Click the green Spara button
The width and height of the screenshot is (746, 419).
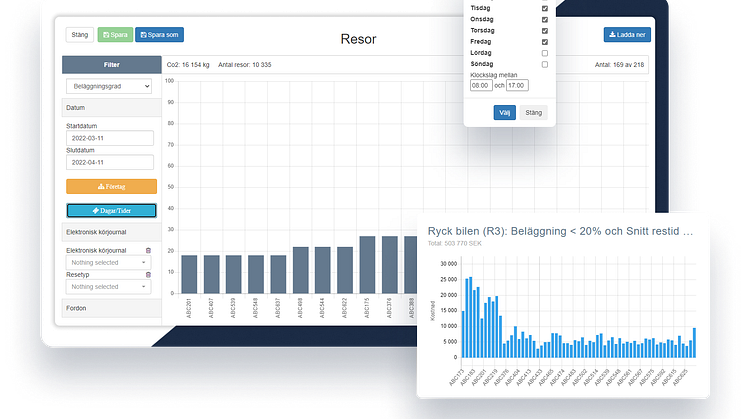(x=115, y=35)
